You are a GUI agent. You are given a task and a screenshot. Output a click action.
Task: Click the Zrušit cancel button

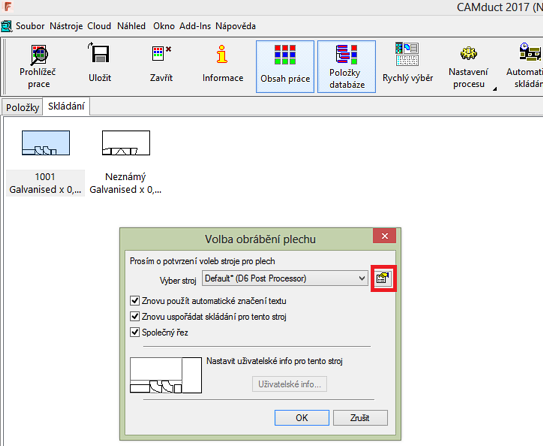point(360,418)
